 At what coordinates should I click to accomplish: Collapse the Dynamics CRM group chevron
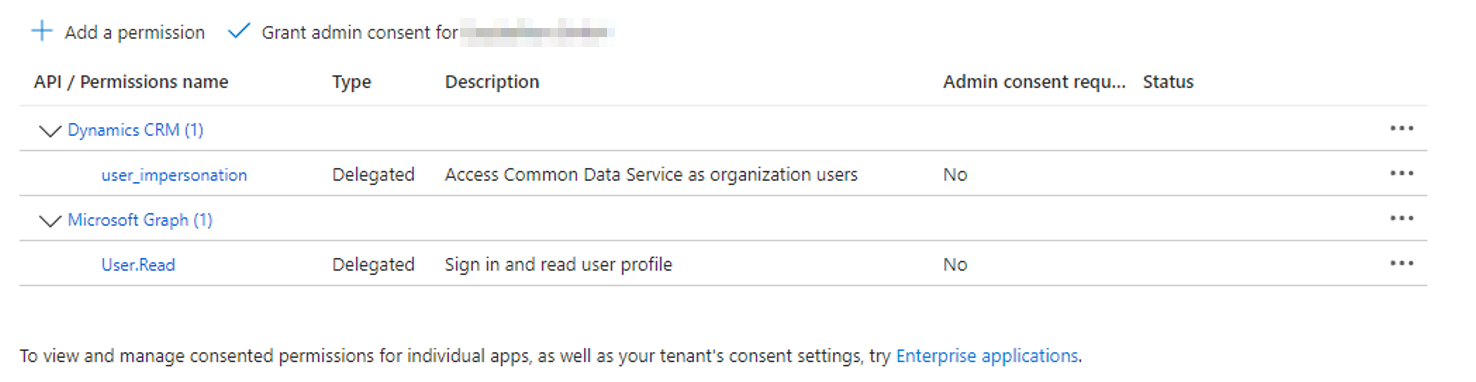[x=49, y=131]
